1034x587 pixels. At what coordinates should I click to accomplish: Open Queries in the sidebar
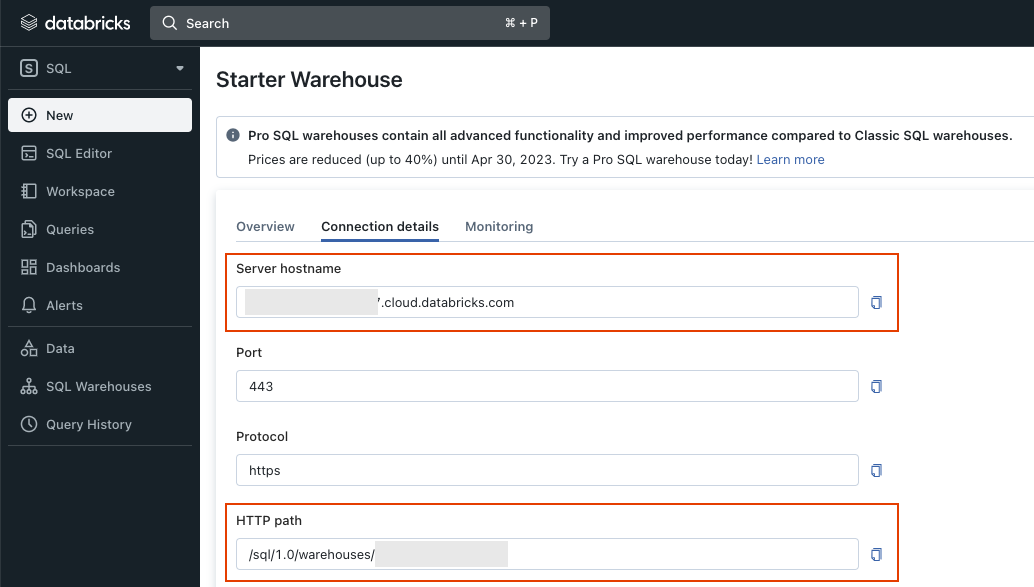click(x=70, y=229)
